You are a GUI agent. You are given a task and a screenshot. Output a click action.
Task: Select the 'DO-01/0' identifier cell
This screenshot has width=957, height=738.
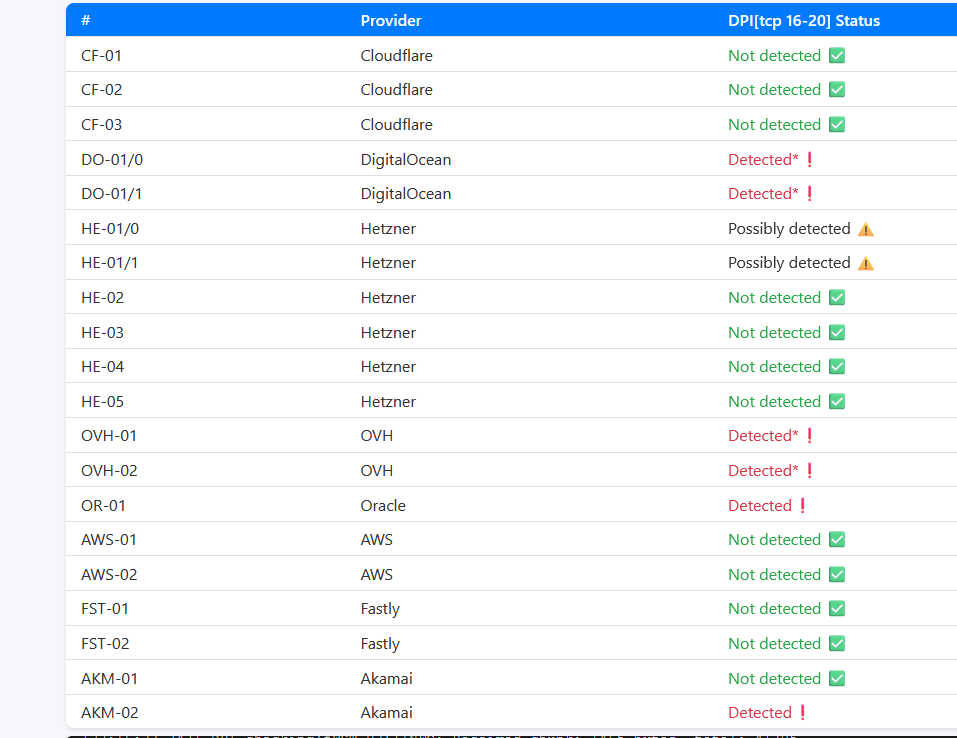[112, 159]
